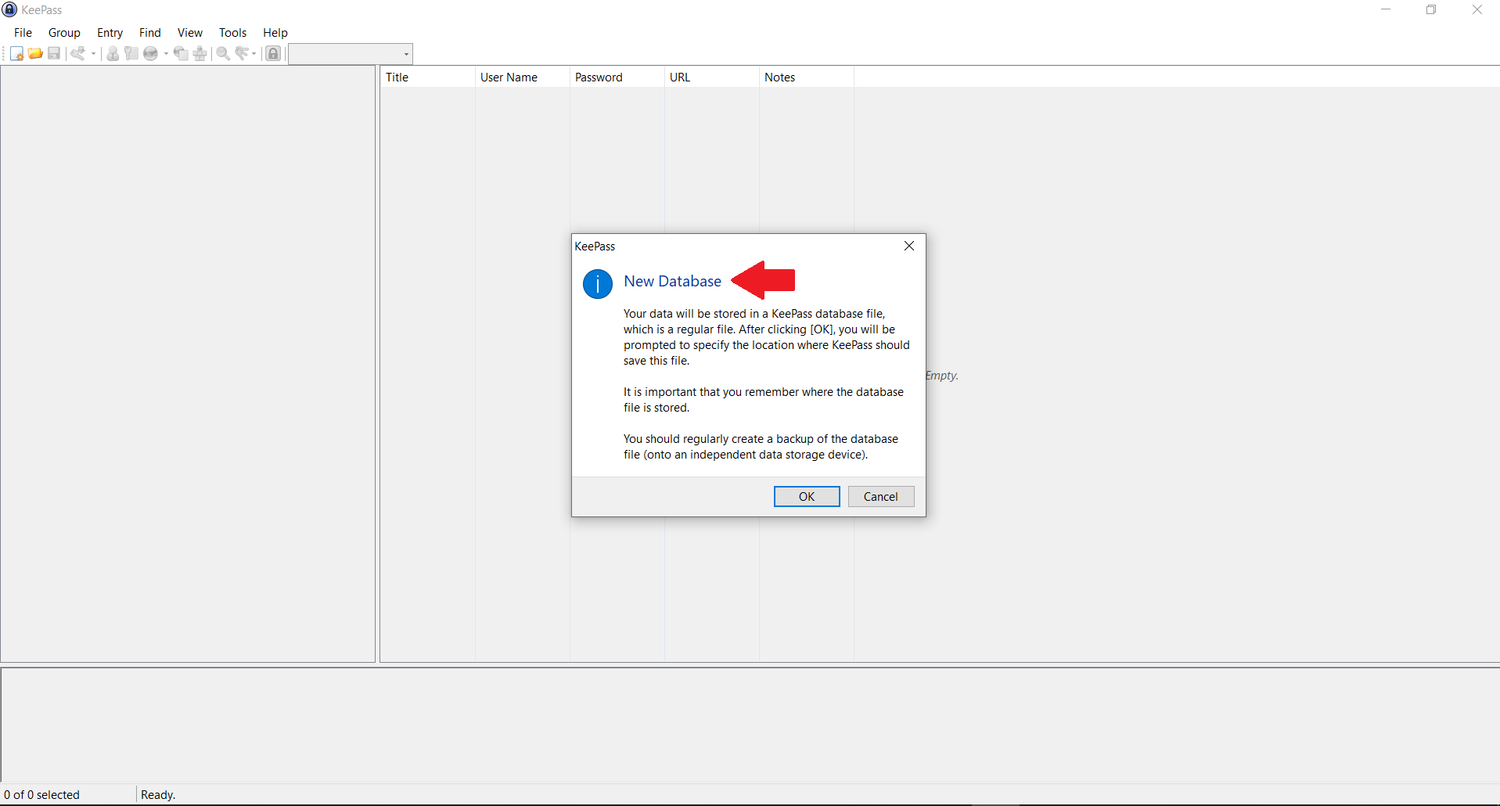Screen dimensions: 1500x806
Task: Click the Find magnifier toolbar icon
Action: click(223, 54)
